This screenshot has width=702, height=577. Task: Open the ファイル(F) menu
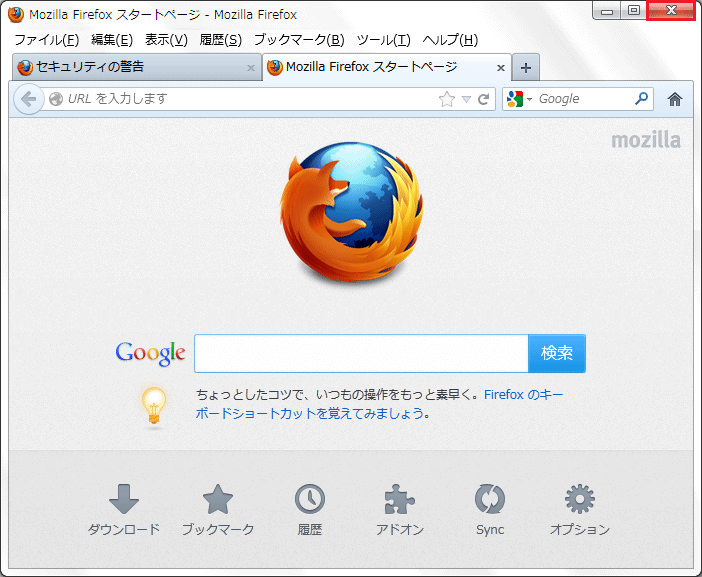[x=47, y=40]
